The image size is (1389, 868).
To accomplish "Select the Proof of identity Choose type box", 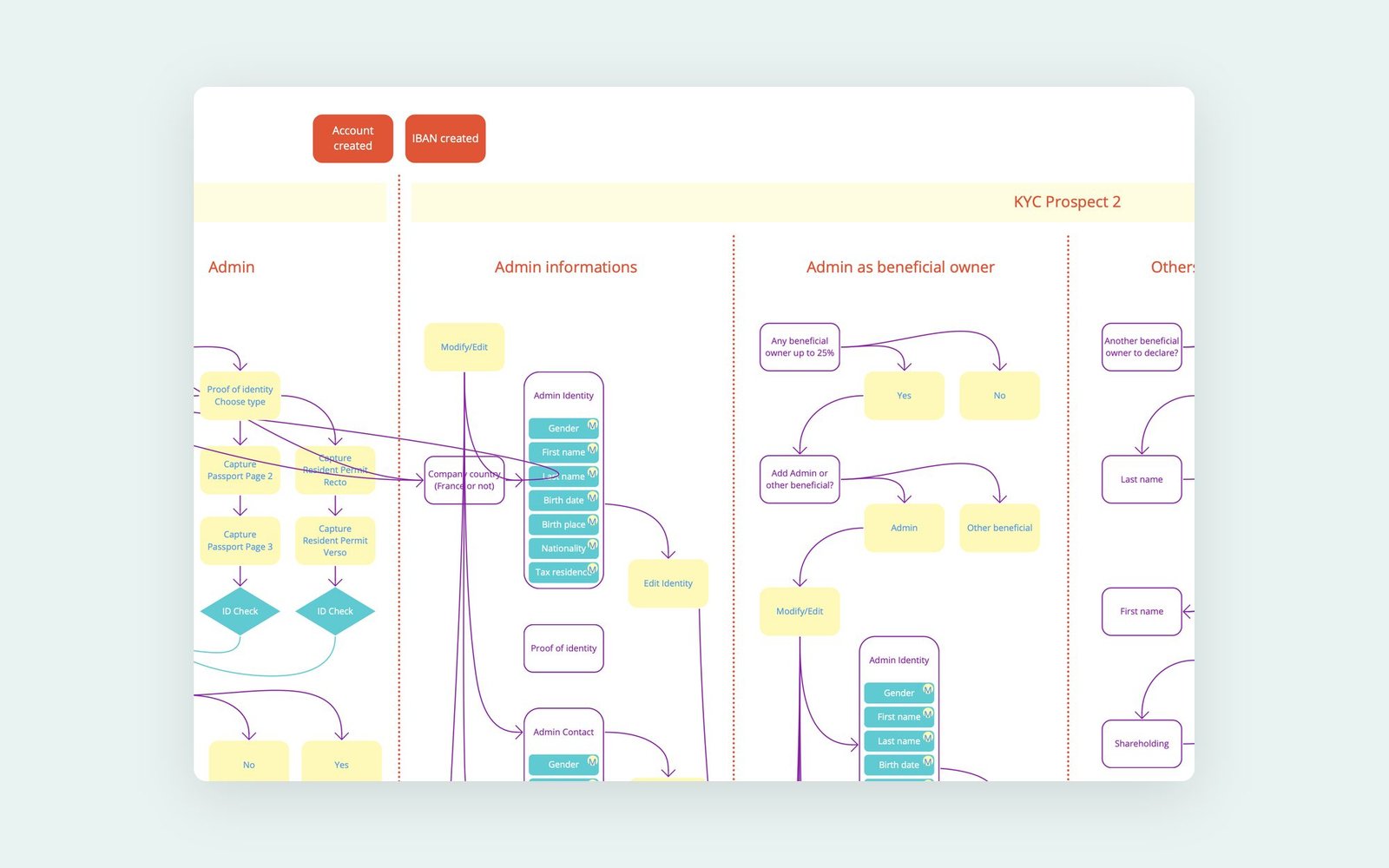I will click(x=240, y=396).
